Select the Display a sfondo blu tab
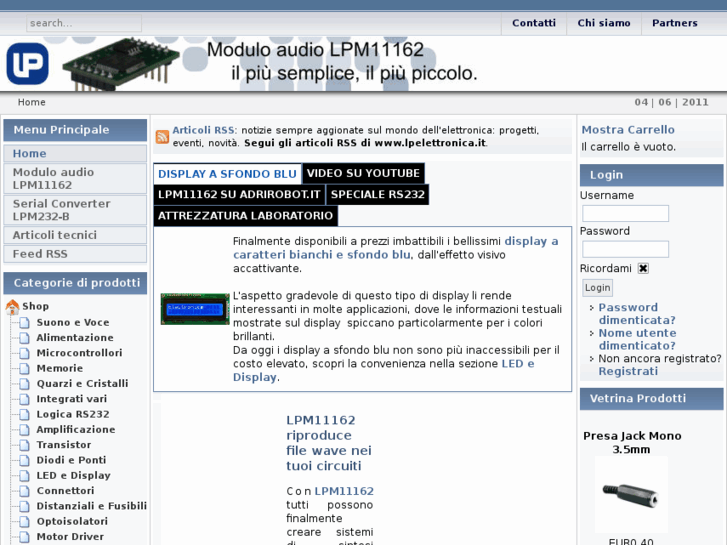The image size is (727, 545). pyautogui.click(x=227, y=173)
